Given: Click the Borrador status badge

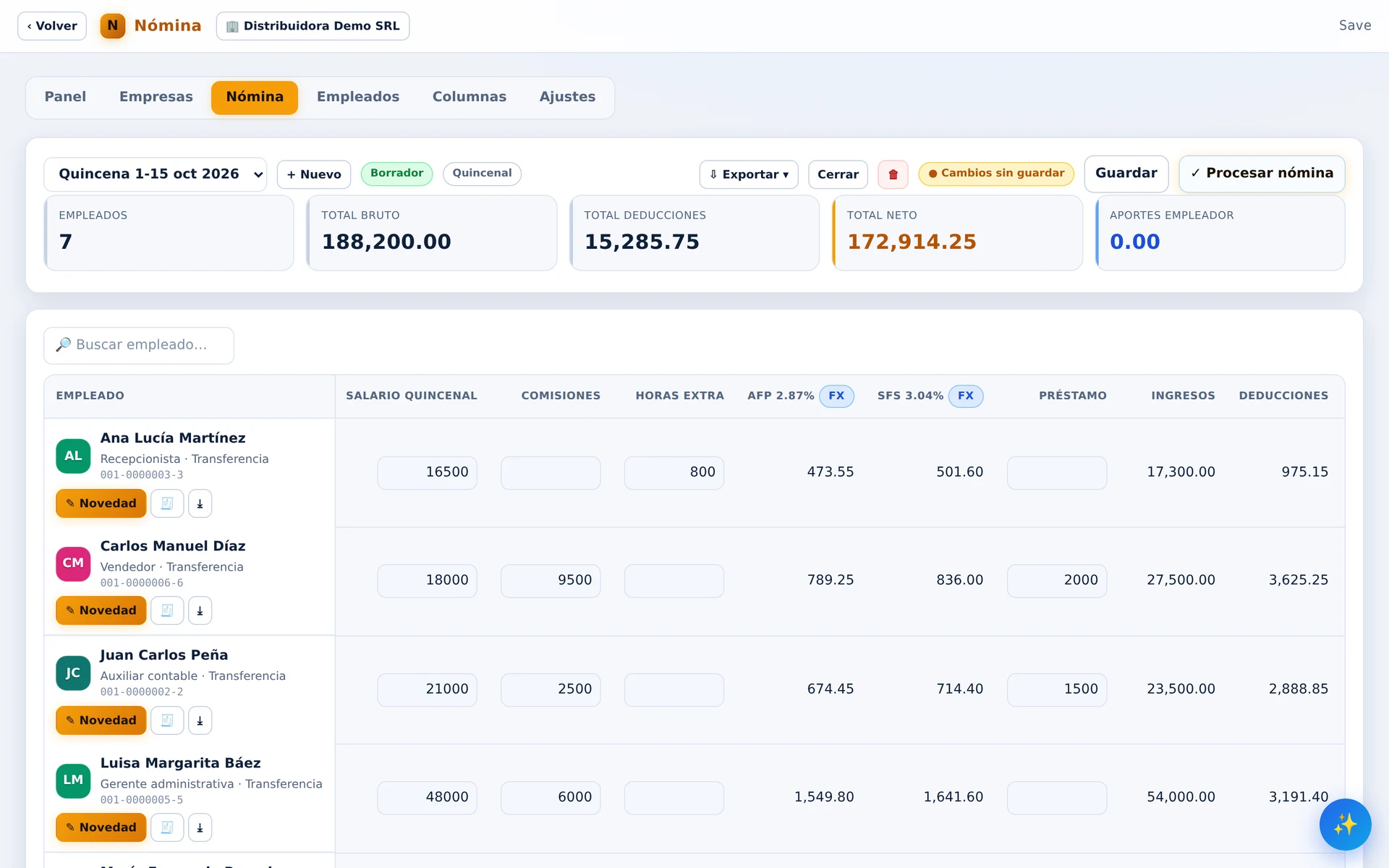Looking at the screenshot, I should click(396, 174).
